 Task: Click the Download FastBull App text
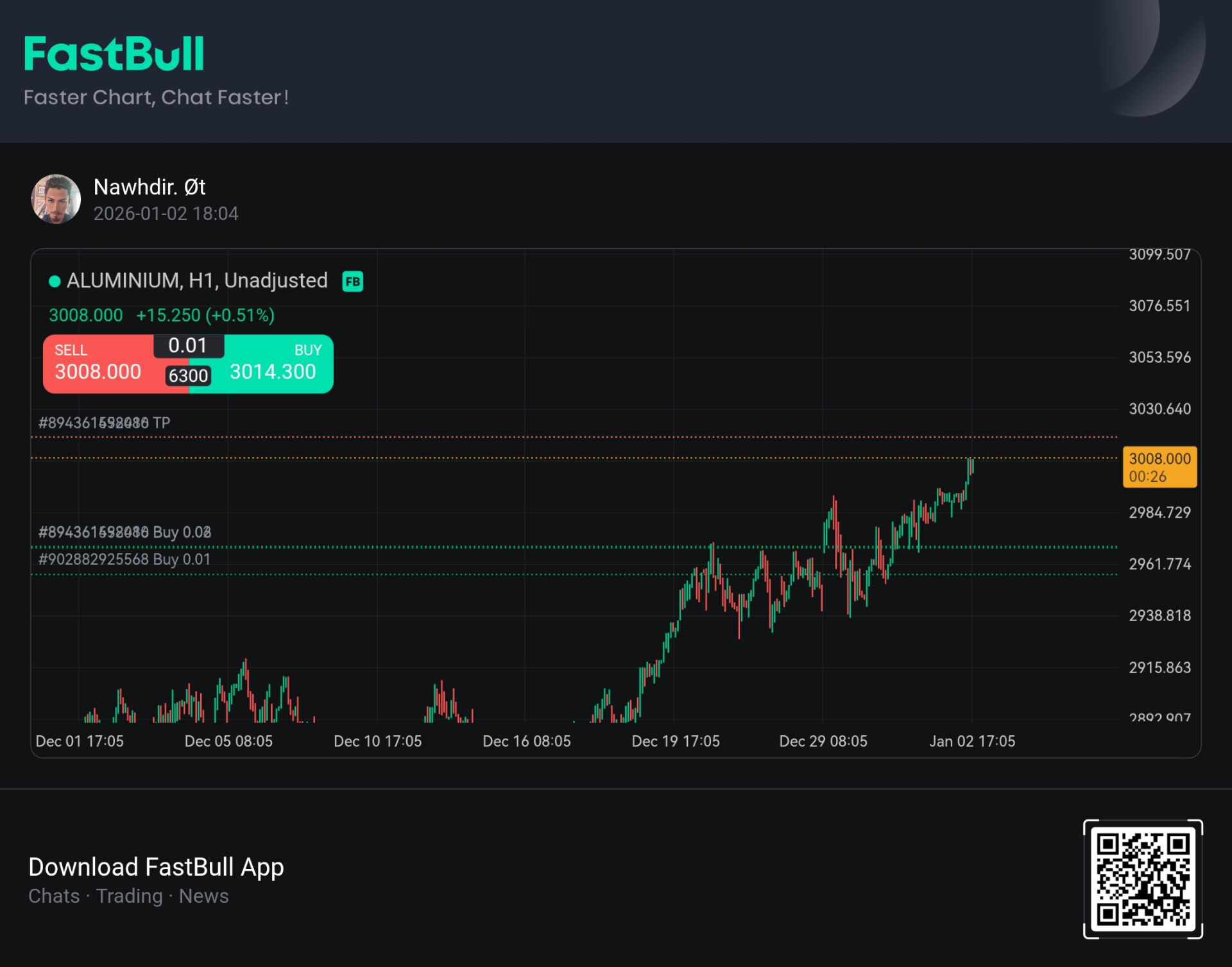pos(156,867)
